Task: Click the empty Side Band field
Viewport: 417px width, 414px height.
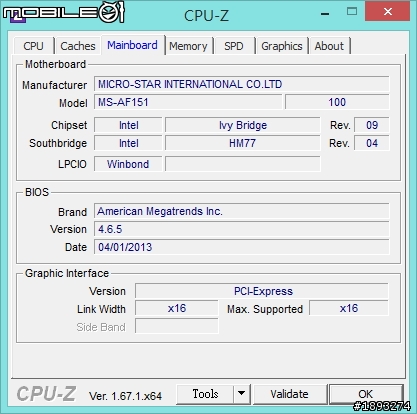Action: tap(177, 326)
